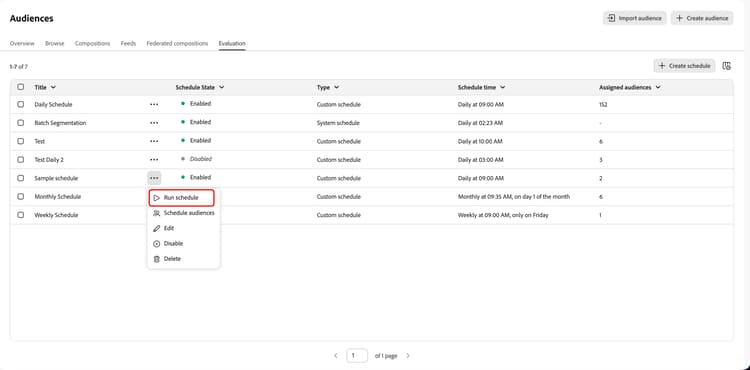
Task: Check the Daily Schedule row checkbox
Action: (21, 104)
